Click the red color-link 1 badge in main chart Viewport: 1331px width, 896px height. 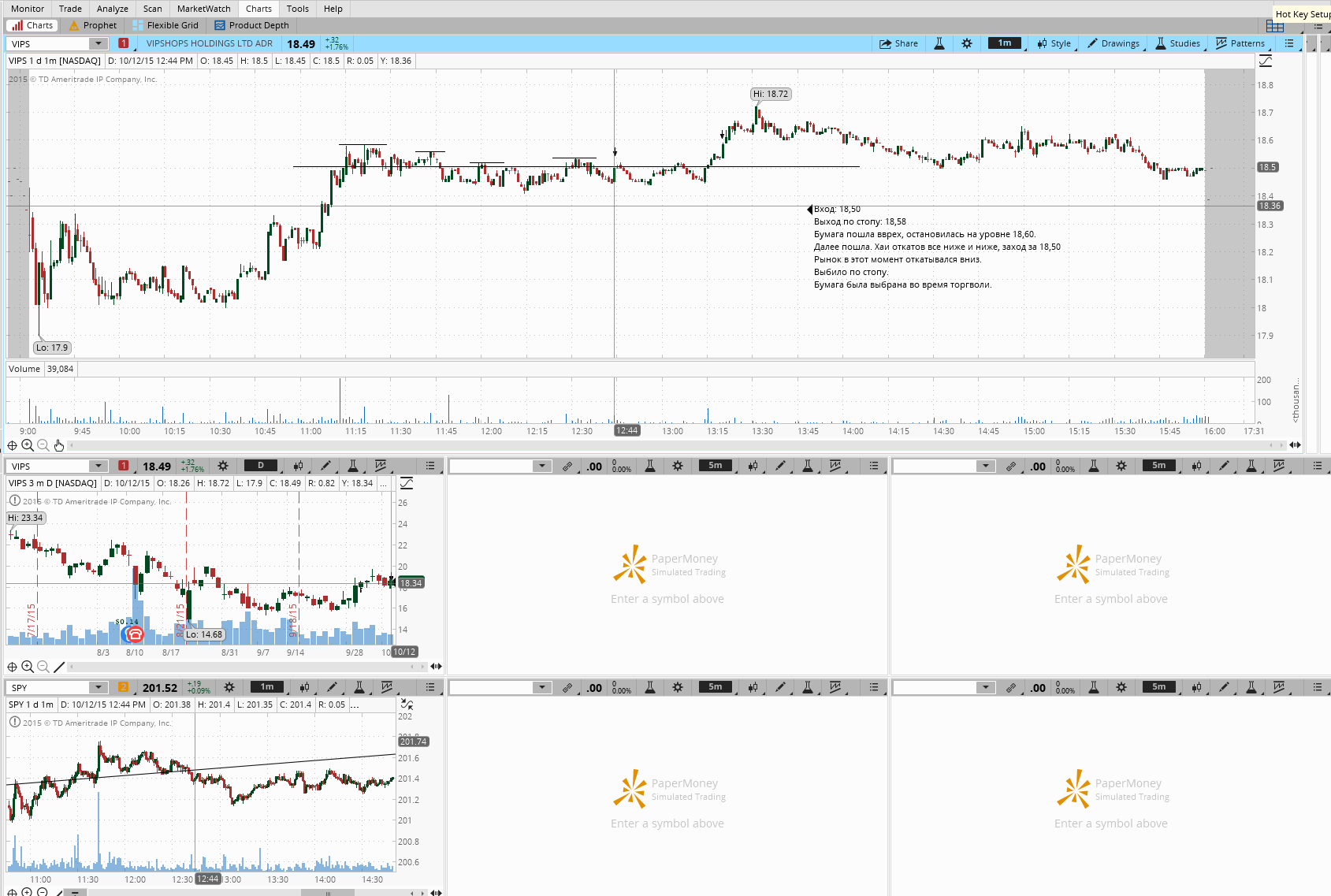124,43
